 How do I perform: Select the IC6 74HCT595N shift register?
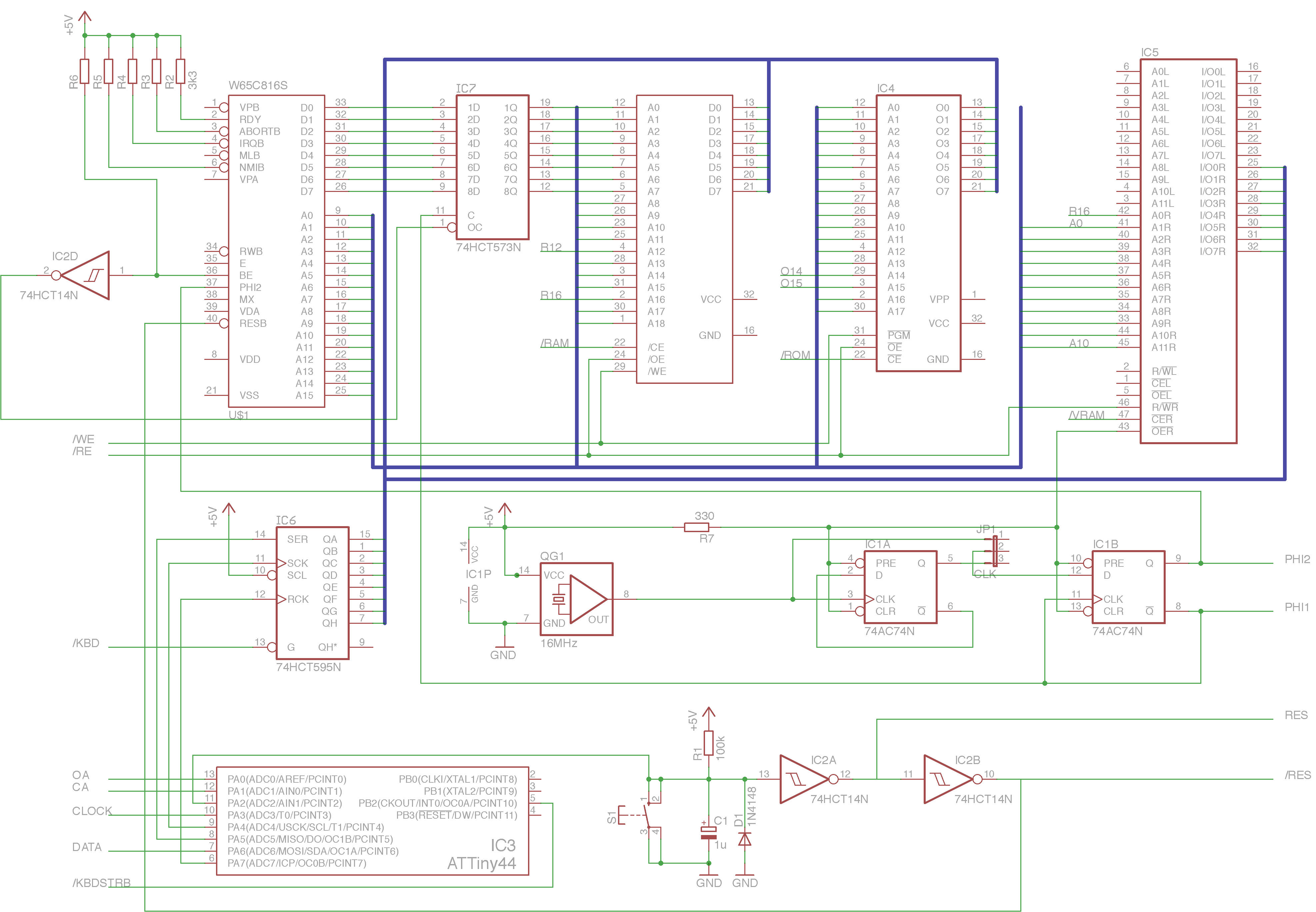pos(312,592)
